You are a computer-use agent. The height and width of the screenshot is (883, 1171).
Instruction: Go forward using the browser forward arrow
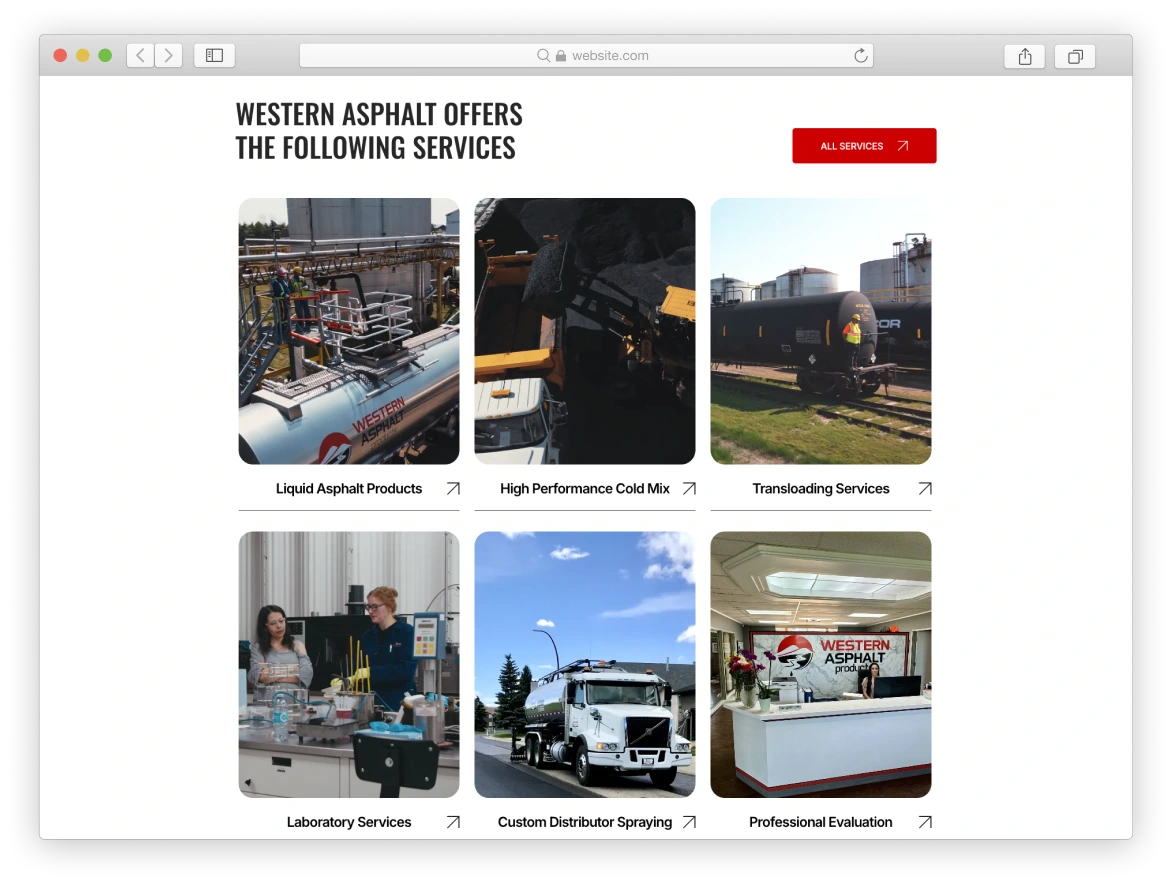pos(169,55)
